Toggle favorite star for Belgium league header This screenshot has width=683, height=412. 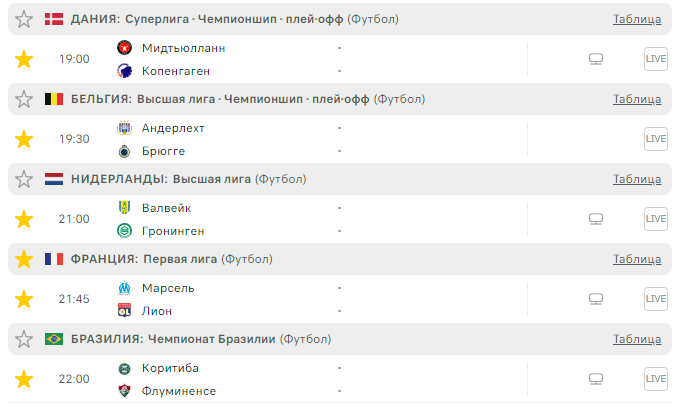[24, 99]
